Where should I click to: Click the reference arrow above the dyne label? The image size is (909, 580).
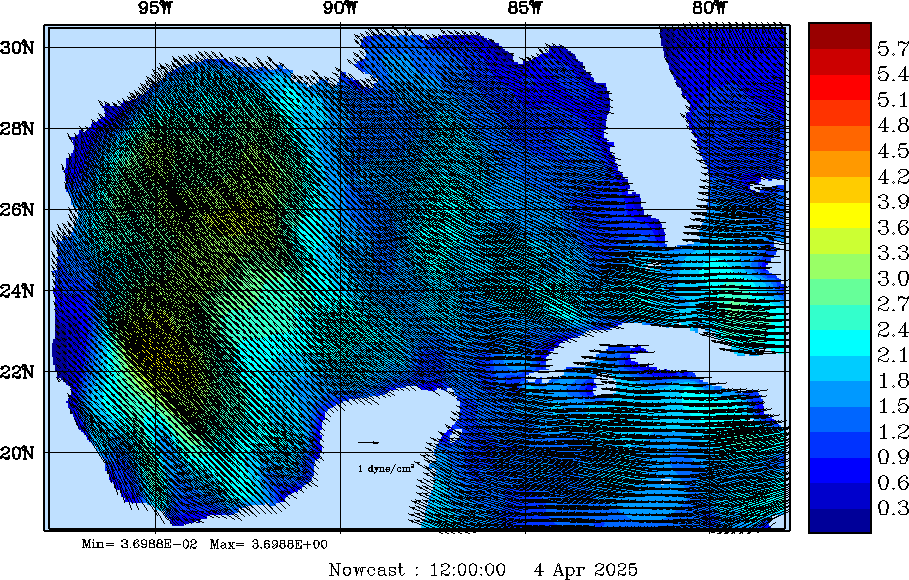pos(369,443)
